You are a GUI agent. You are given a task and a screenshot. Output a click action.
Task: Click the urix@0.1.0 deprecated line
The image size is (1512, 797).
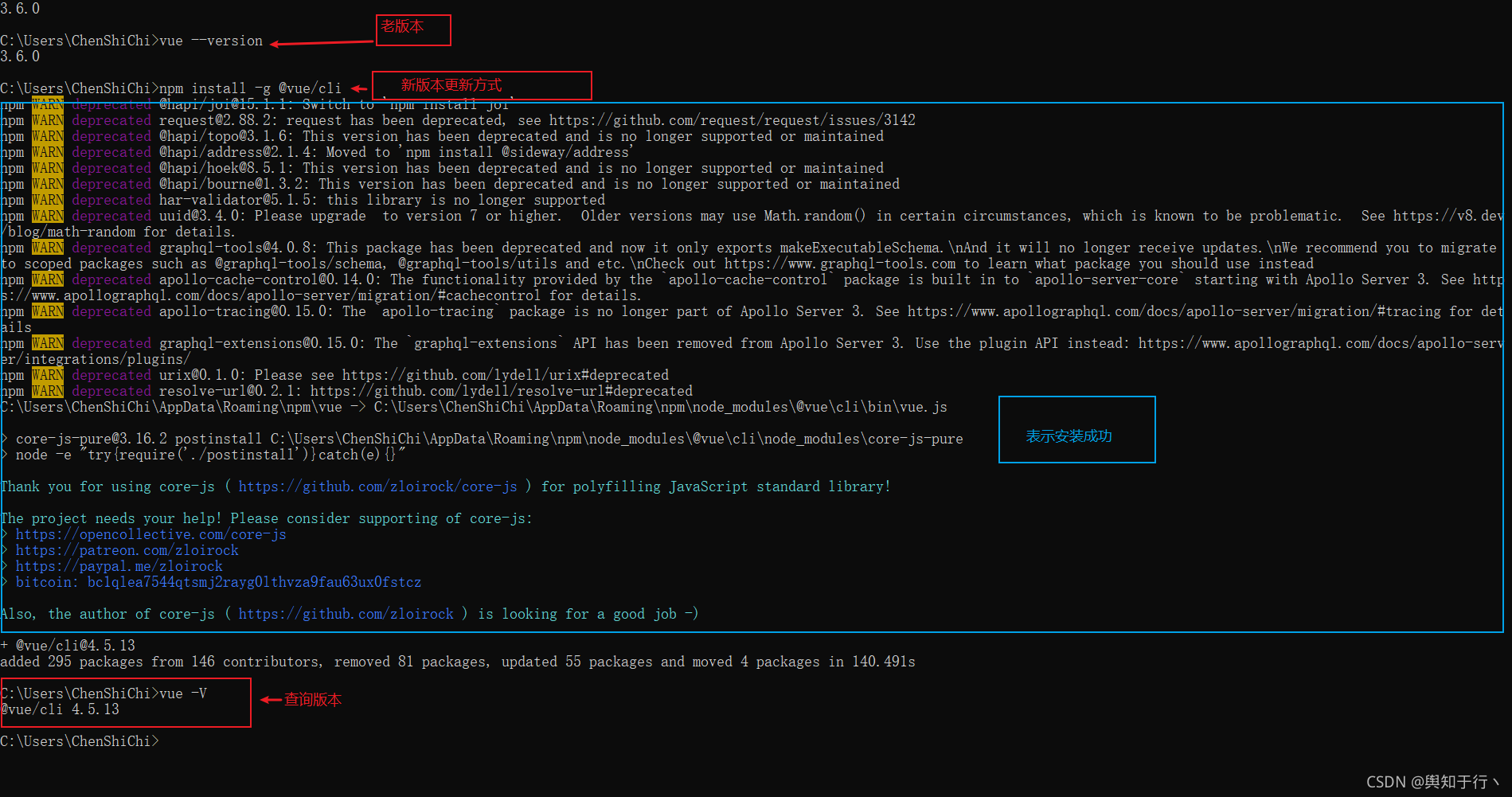pyautogui.click(x=334, y=375)
